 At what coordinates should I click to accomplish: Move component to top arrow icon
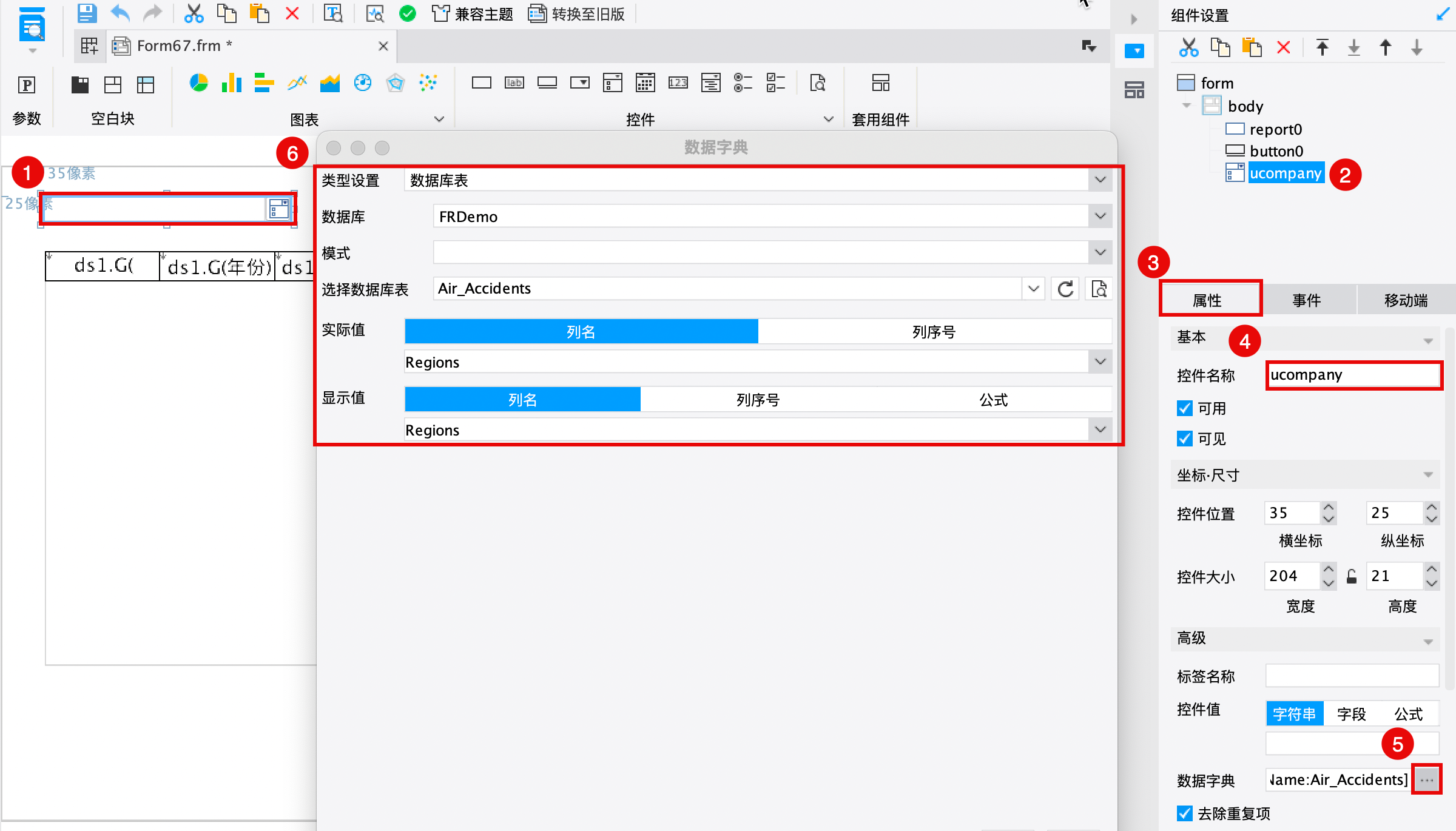click(1322, 47)
